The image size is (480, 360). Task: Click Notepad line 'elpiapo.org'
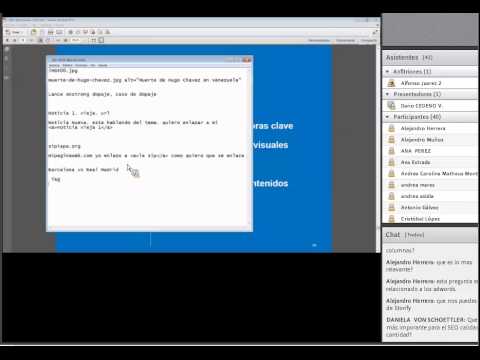(64, 146)
